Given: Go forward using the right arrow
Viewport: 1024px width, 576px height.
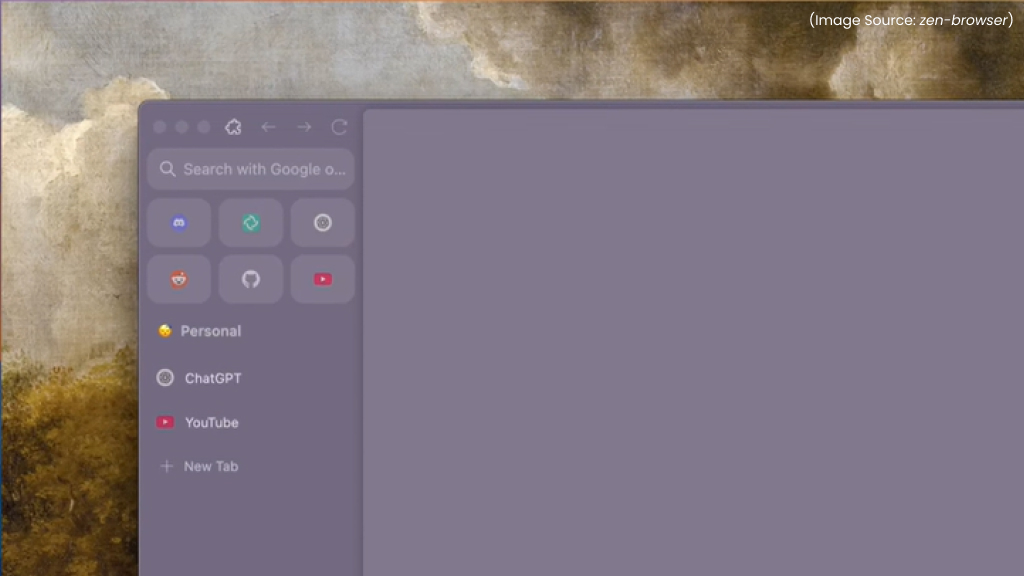Looking at the screenshot, I should [x=304, y=127].
